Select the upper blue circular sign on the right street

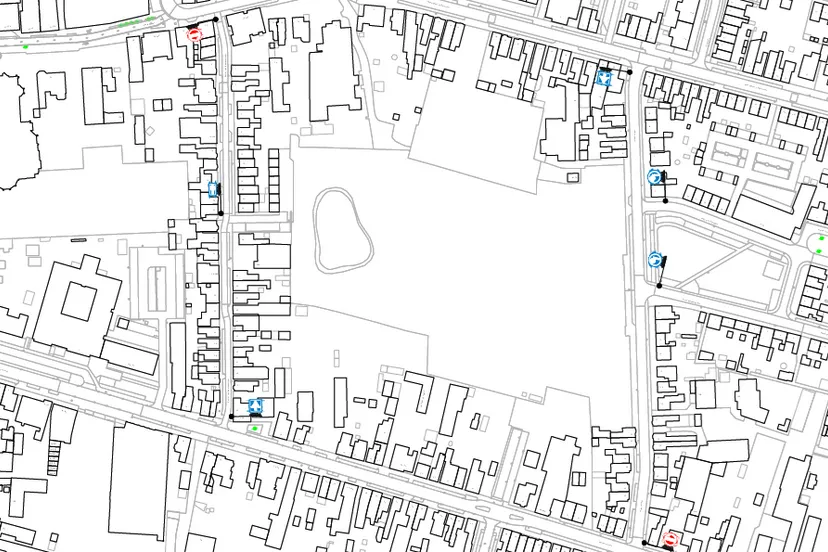coord(654,177)
